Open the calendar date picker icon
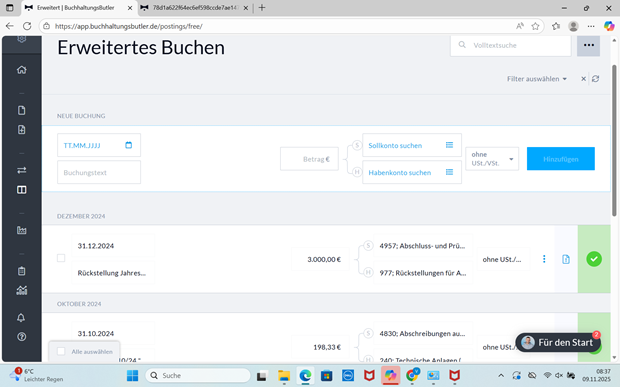The height and width of the screenshot is (387, 620). [129, 145]
